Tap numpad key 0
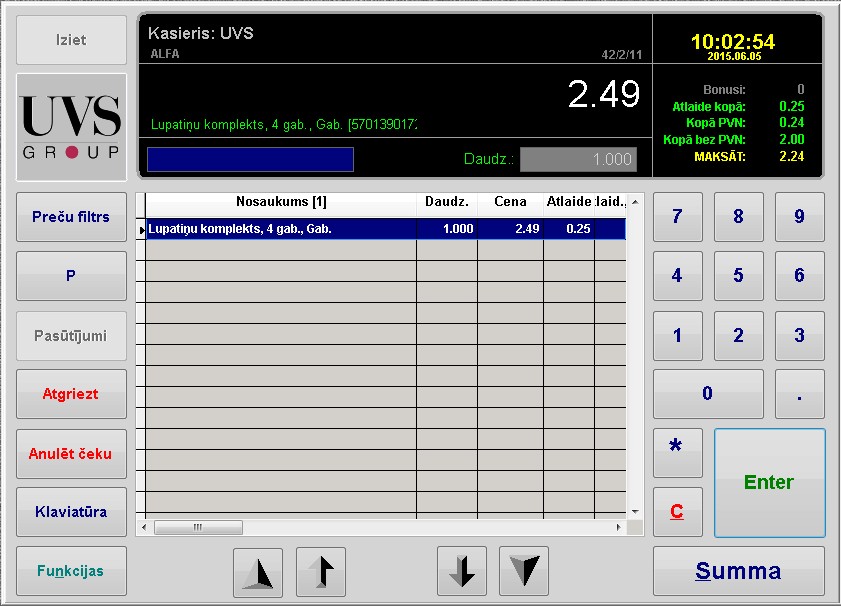This screenshot has height=606, width=841. (708, 394)
